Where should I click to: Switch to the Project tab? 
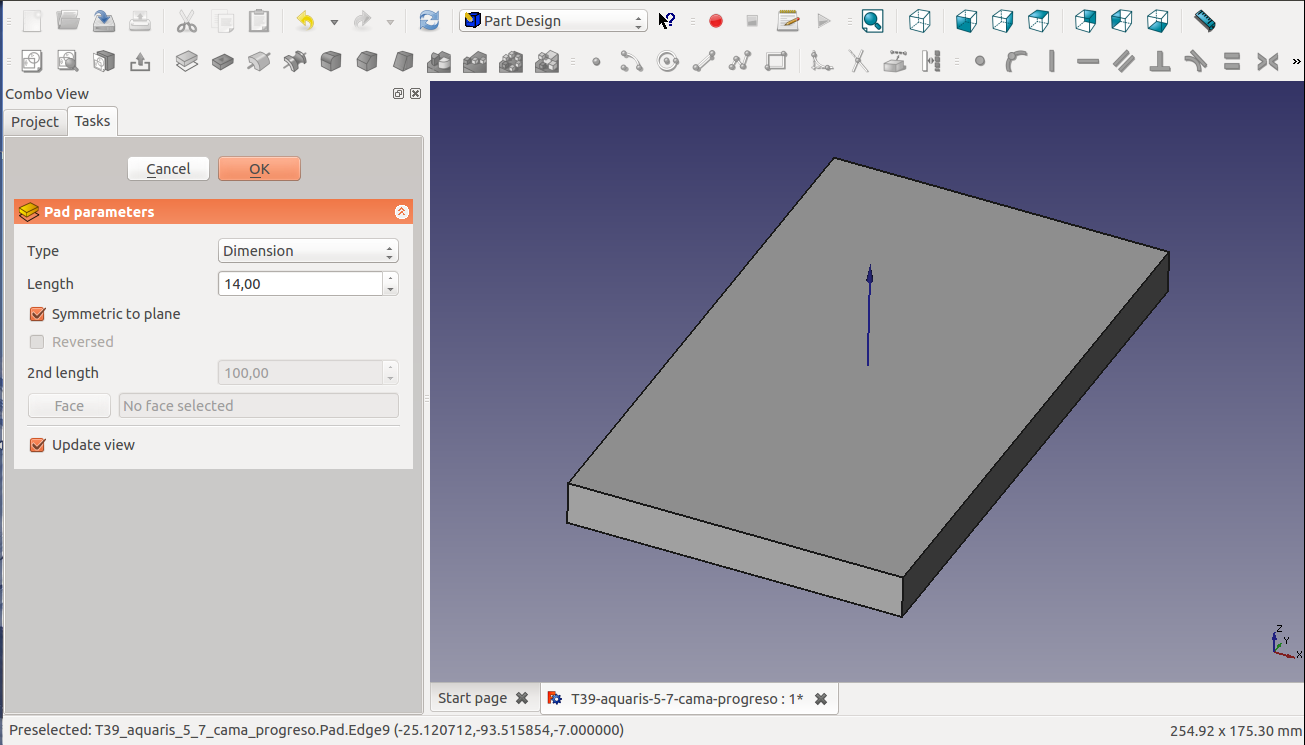point(35,122)
